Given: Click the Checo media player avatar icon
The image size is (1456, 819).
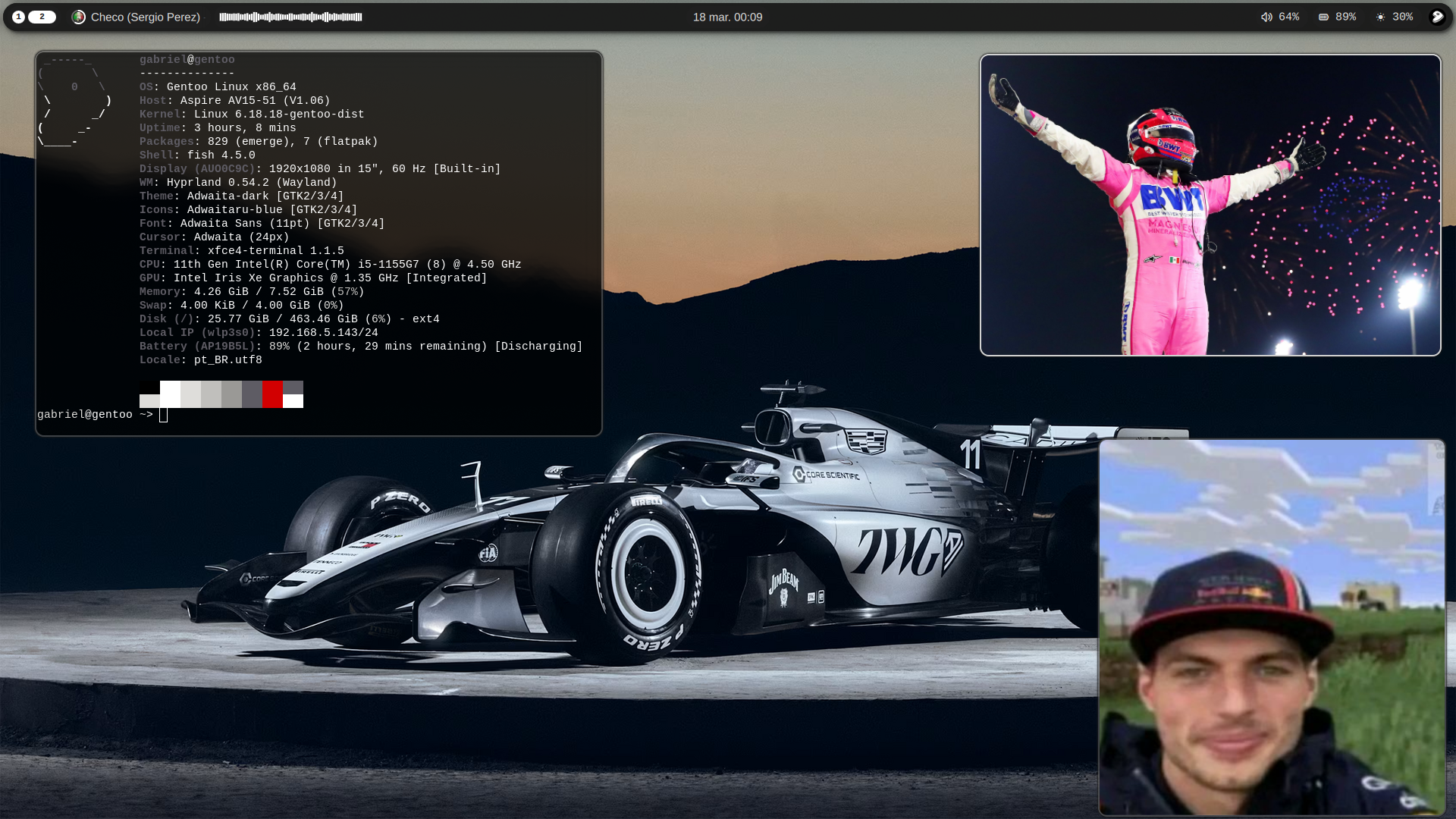Looking at the screenshot, I should 78,17.
